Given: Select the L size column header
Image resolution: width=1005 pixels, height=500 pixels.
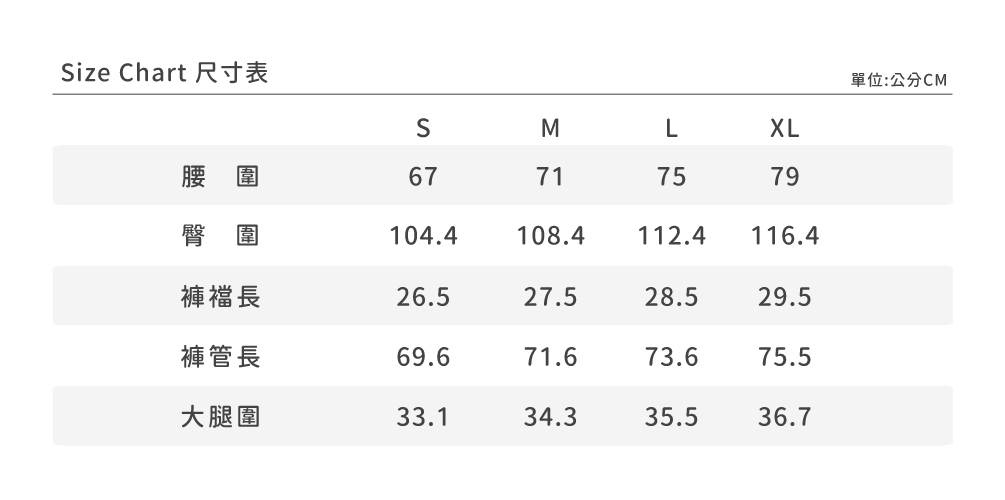Looking at the screenshot, I should 672,129.
